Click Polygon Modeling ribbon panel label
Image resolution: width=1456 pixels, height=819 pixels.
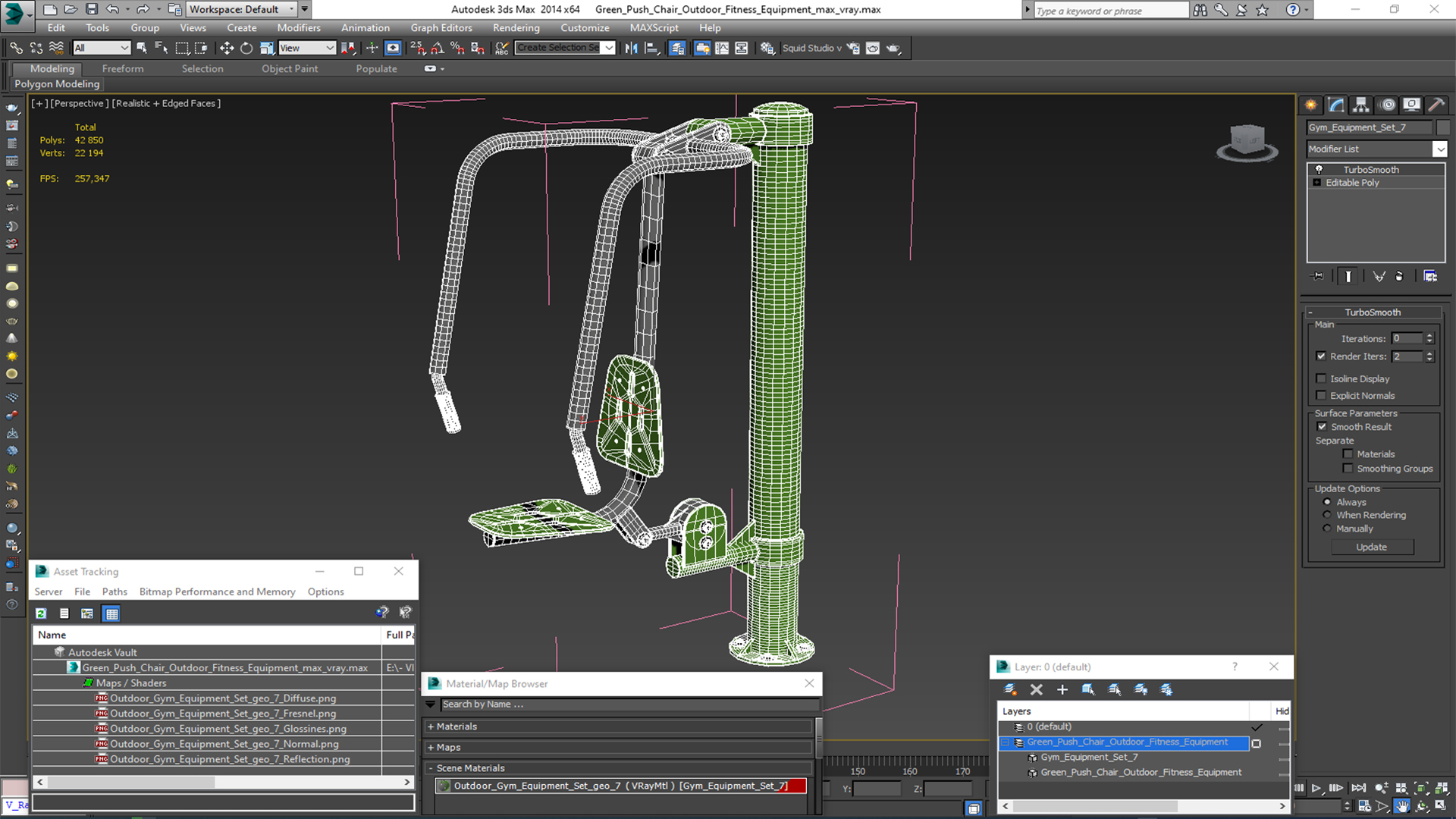point(57,84)
